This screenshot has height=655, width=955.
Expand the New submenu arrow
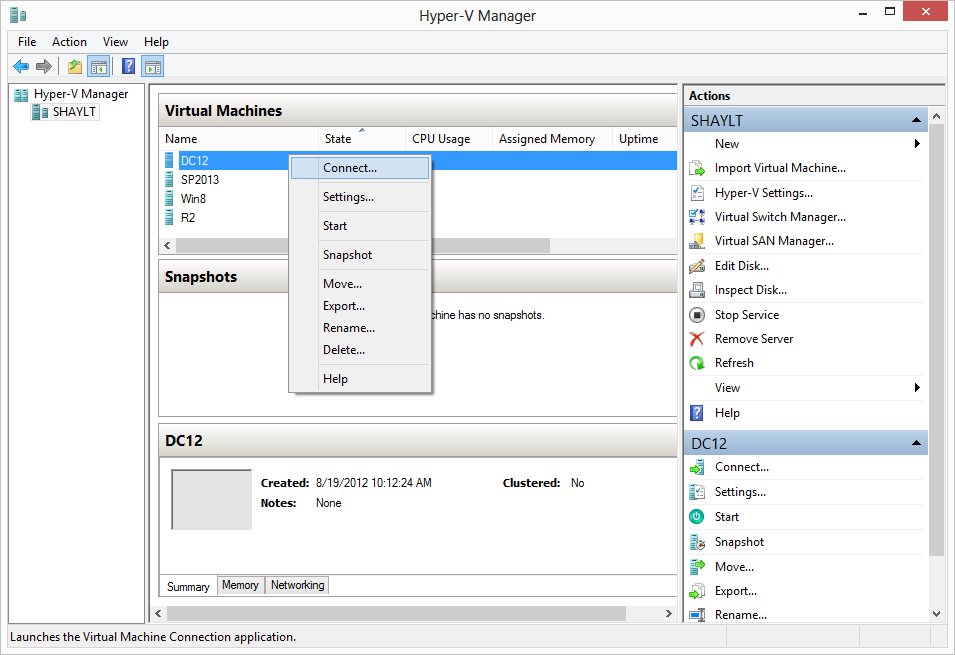(x=917, y=144)
